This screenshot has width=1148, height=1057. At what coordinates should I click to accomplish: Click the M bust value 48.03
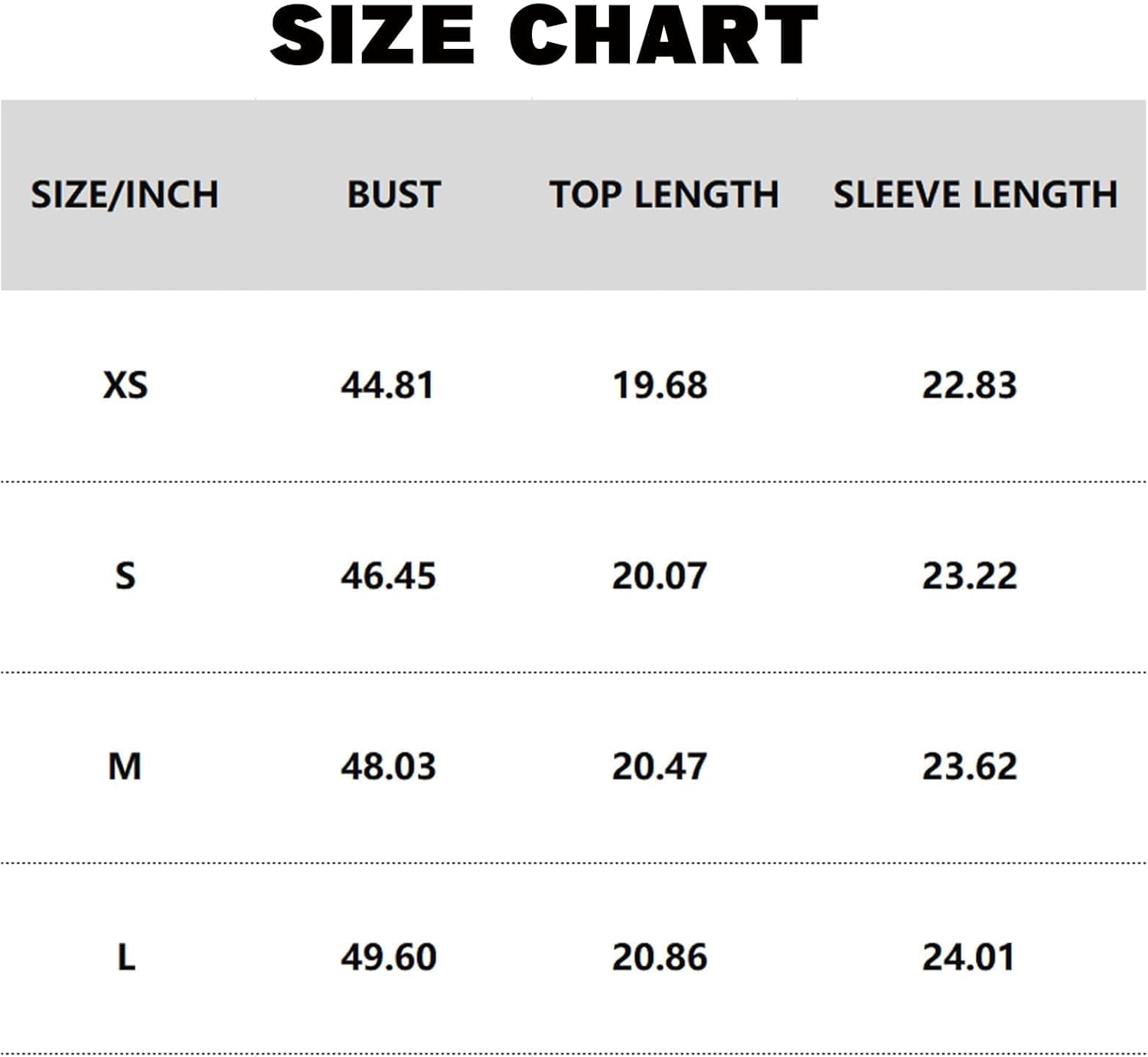(x=388, y=766)
